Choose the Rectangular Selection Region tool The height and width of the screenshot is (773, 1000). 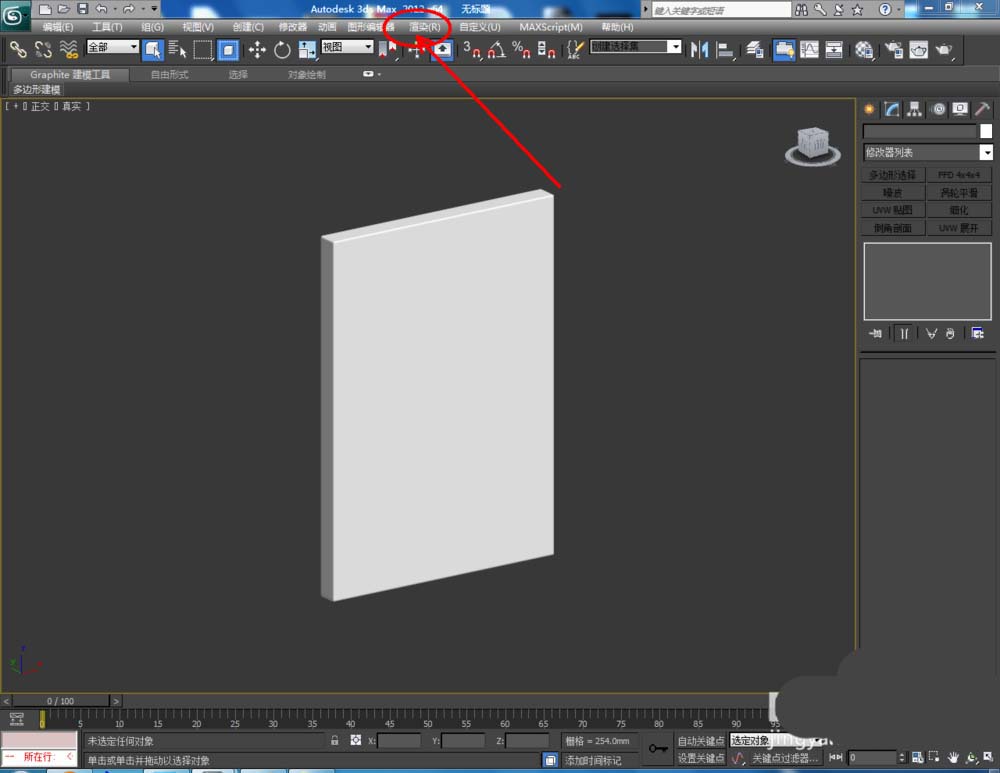coord(203,50)
